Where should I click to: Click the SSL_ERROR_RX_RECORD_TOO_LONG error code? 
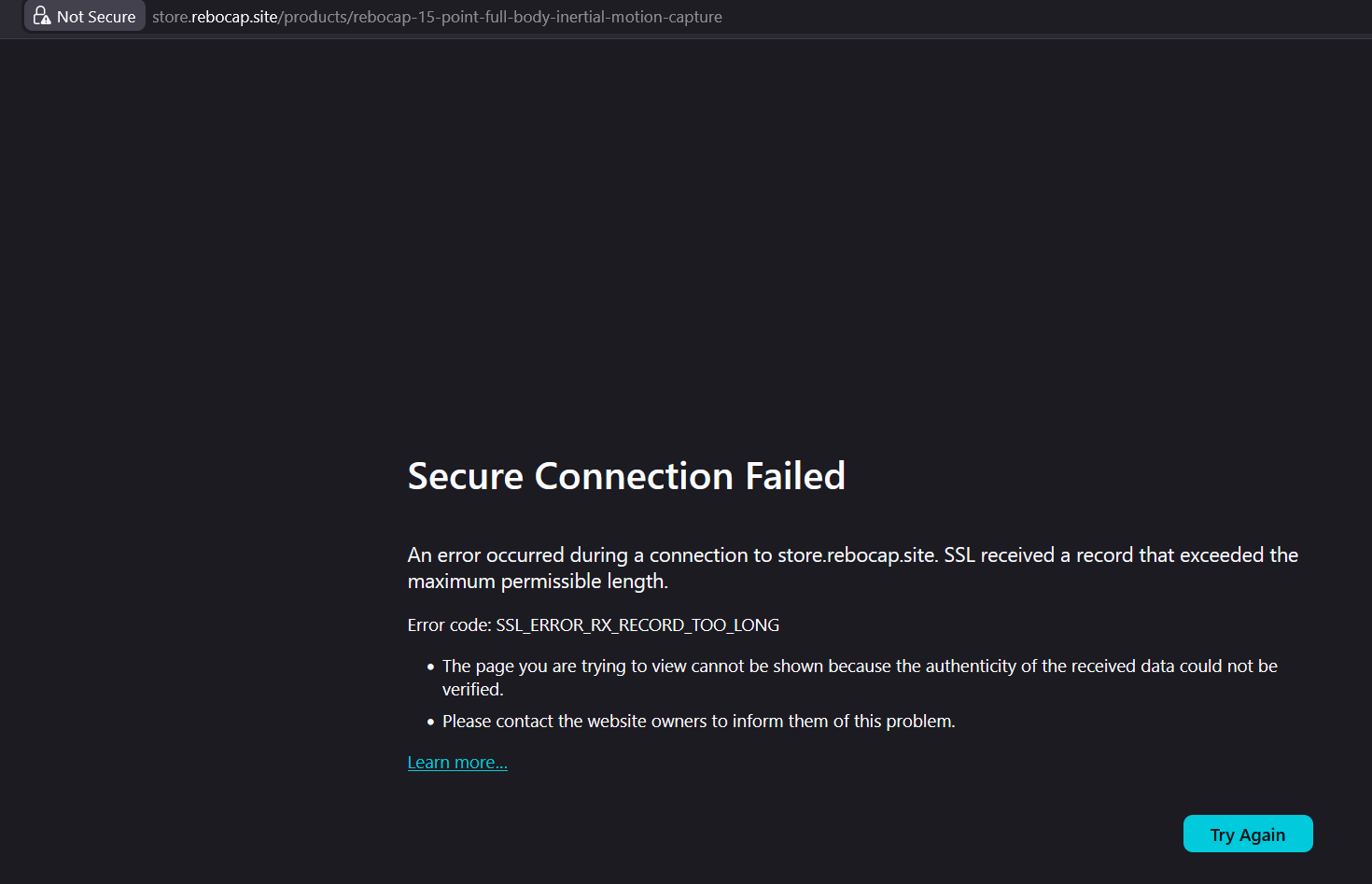coord(637,625)
